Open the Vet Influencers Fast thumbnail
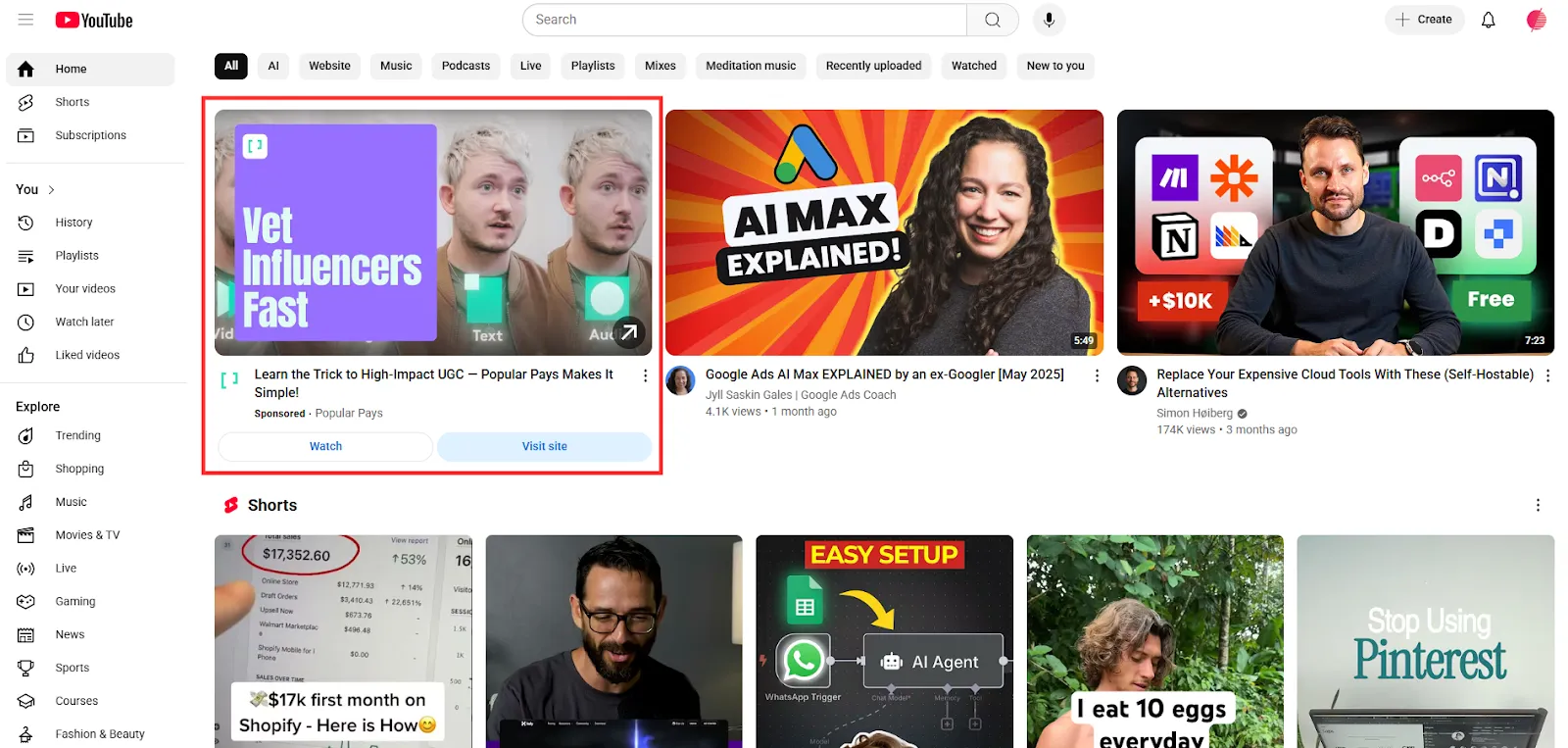Screen dimensions: 1568x748 point(433,232)
